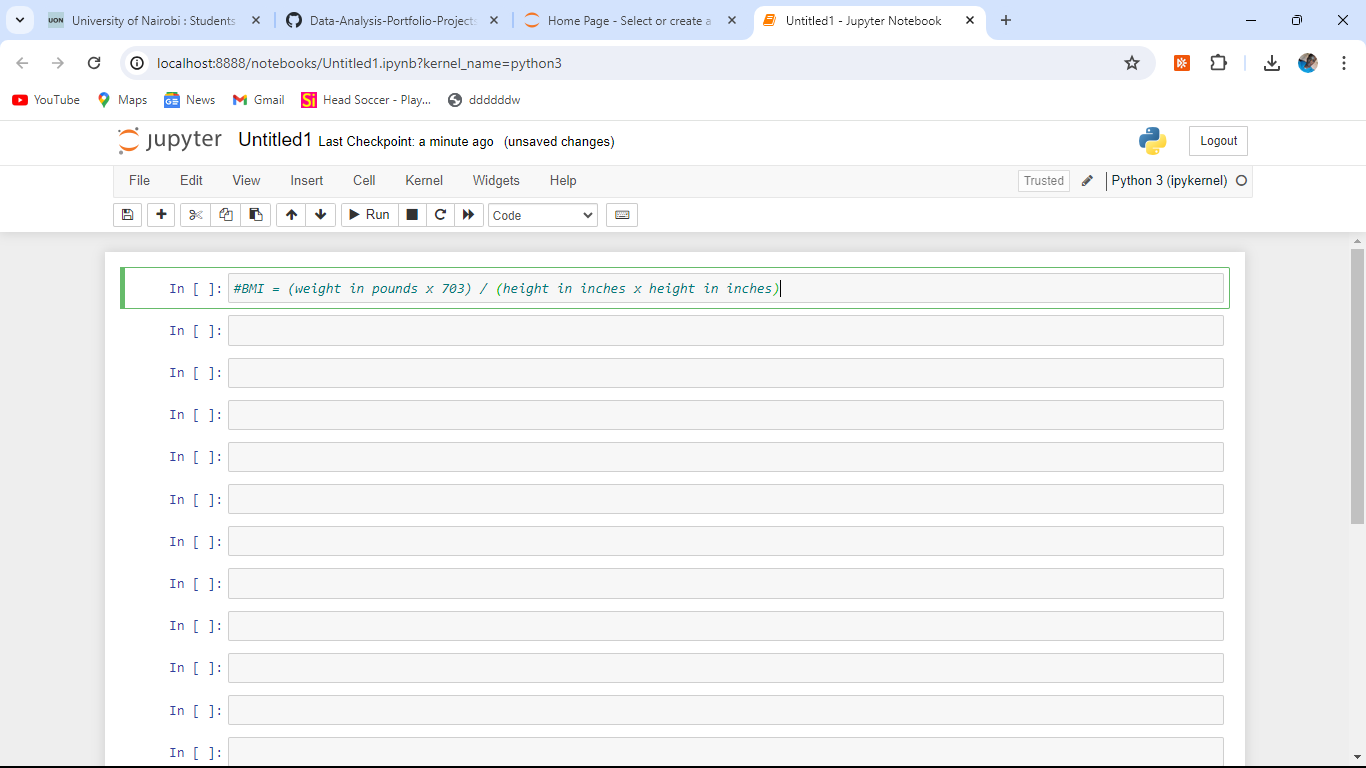
Task: Click the Logout button
Action: click(x=1218, y=141)
